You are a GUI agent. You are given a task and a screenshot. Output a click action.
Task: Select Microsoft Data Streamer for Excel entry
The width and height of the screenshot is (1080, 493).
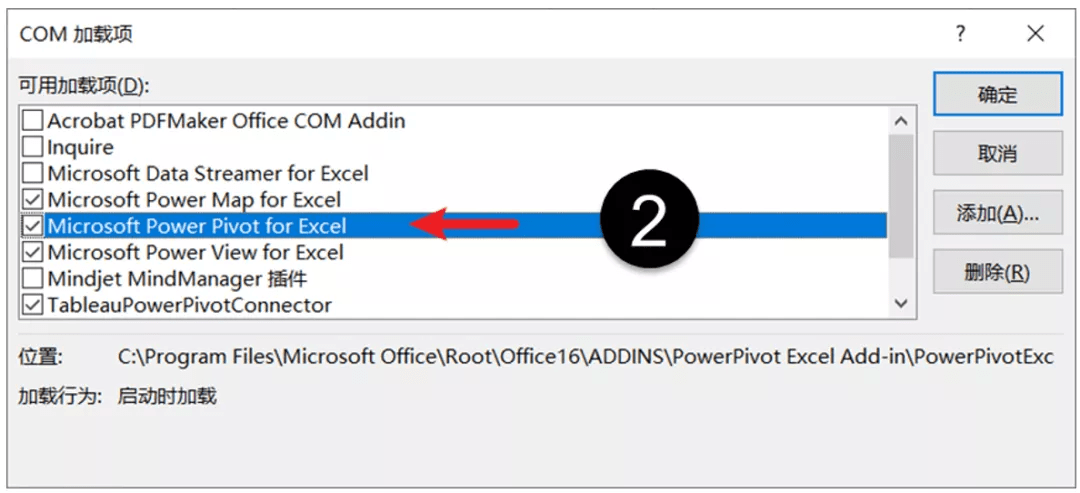pyautogui.click(x=208, y=173)
